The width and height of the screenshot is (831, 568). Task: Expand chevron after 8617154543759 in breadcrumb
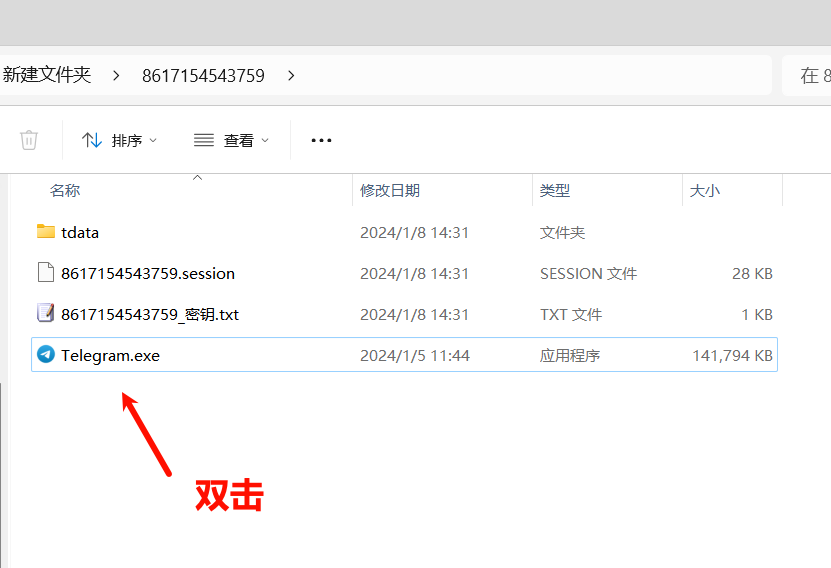click(x=291, y=75)
